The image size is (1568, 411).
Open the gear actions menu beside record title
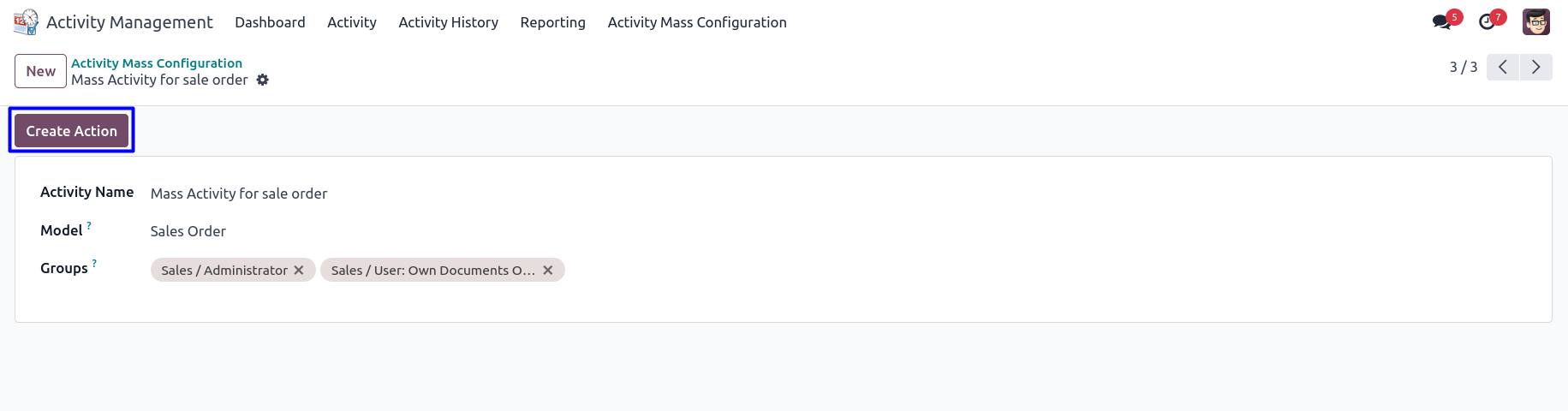click(263, 80)
